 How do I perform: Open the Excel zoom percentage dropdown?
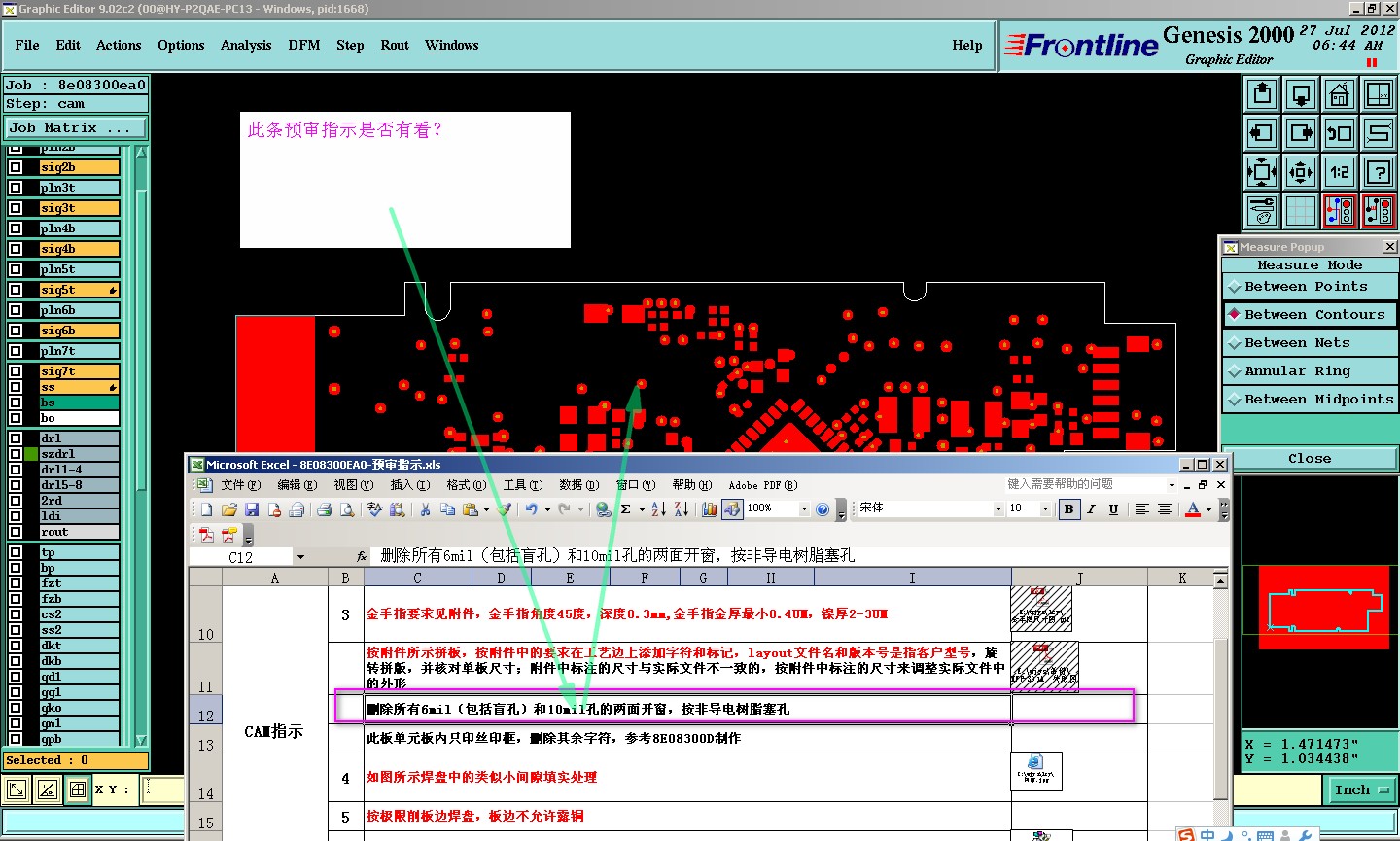(804, 509)
